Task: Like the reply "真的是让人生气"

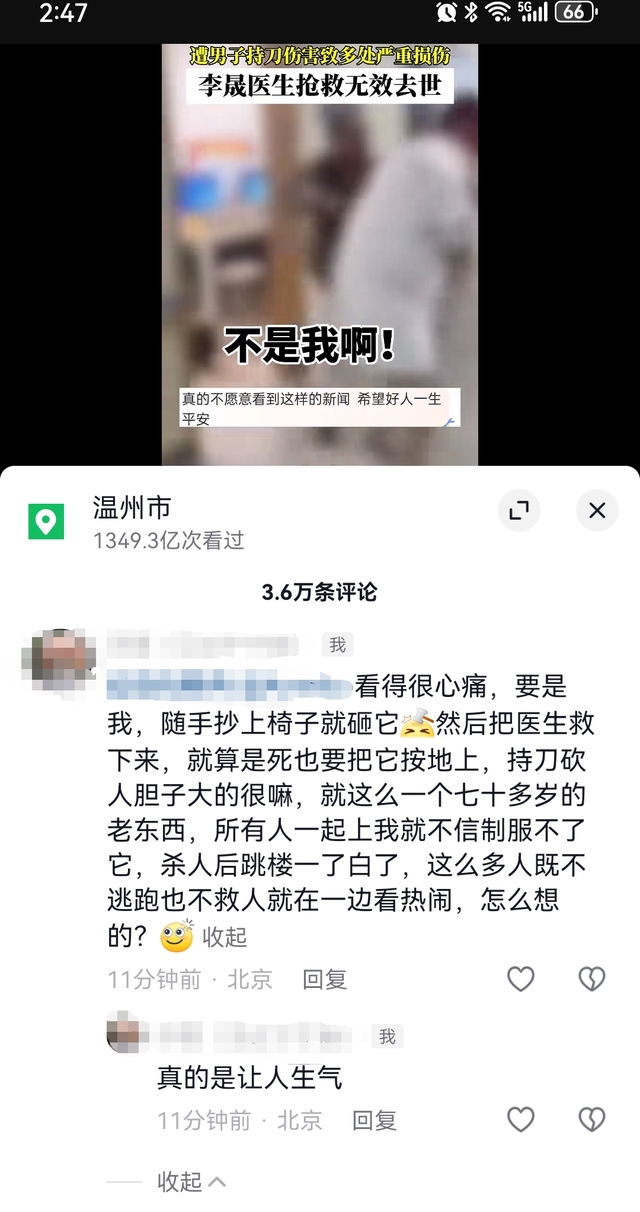Action: coord(521,1120)
